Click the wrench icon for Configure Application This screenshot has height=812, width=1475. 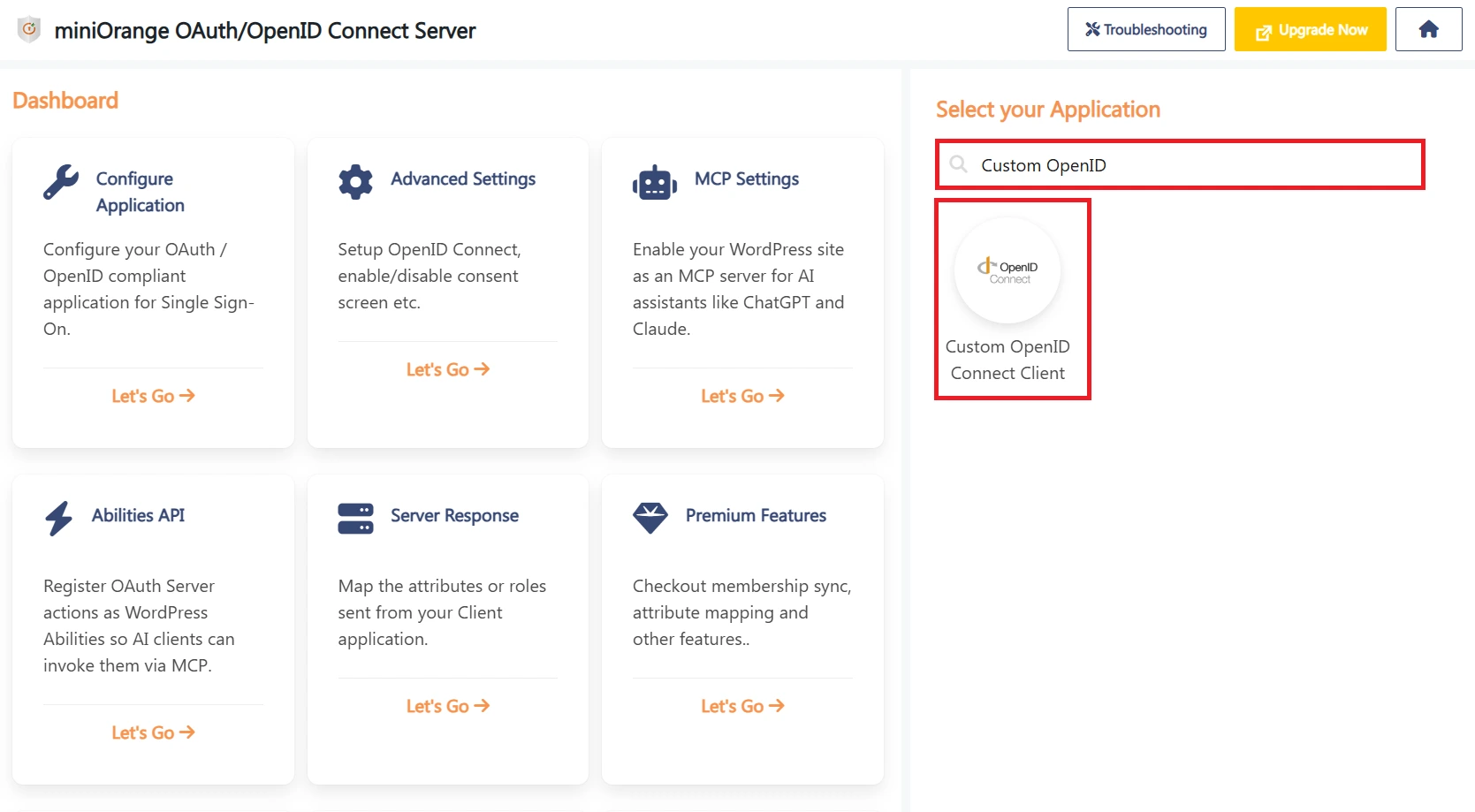click(x=61, y=183)
